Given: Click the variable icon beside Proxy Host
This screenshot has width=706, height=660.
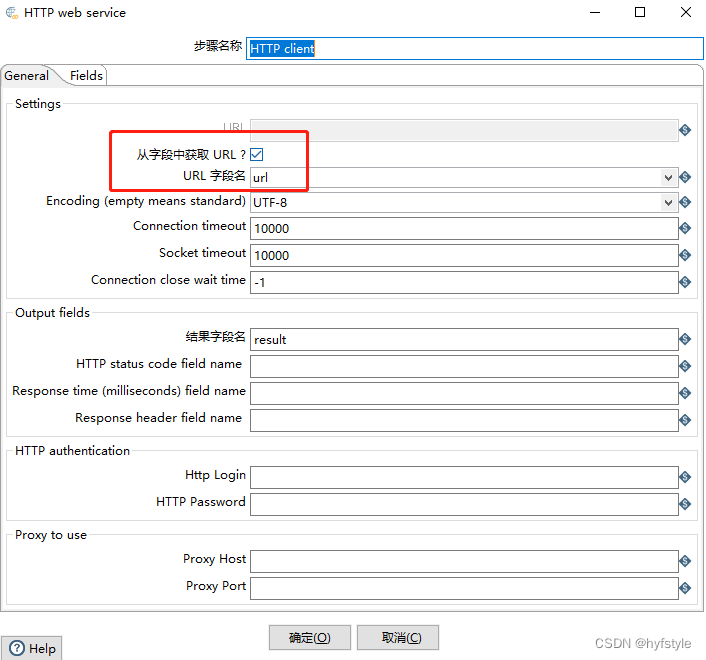Looking at the screenshot, I should (x=685, y=561).
